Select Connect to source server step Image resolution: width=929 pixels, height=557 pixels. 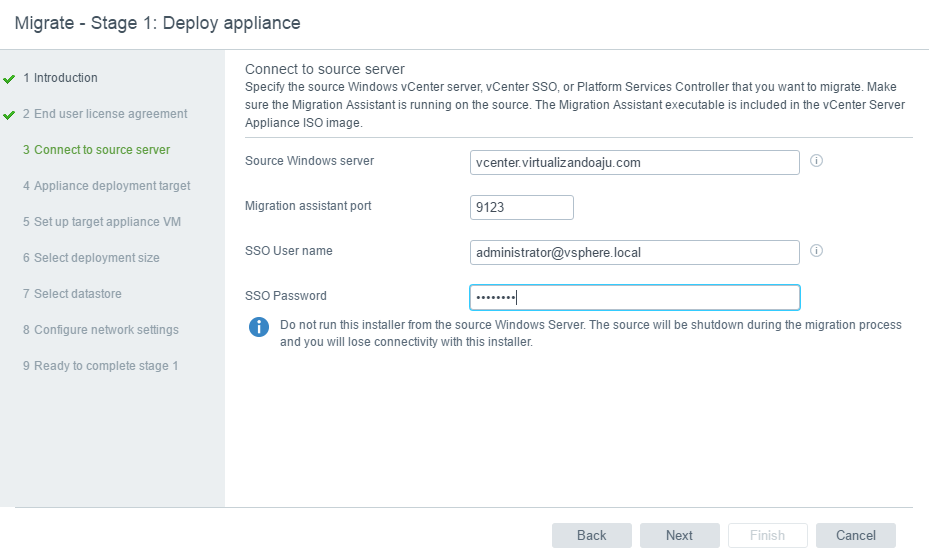click(96, 150)
